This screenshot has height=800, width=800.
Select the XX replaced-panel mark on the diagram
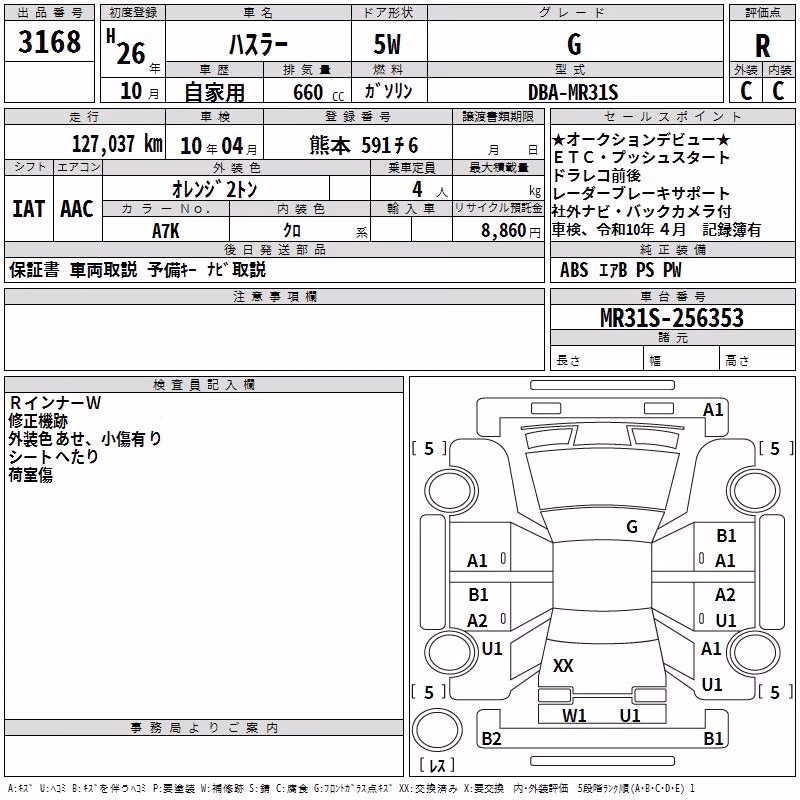click(563, 666)
